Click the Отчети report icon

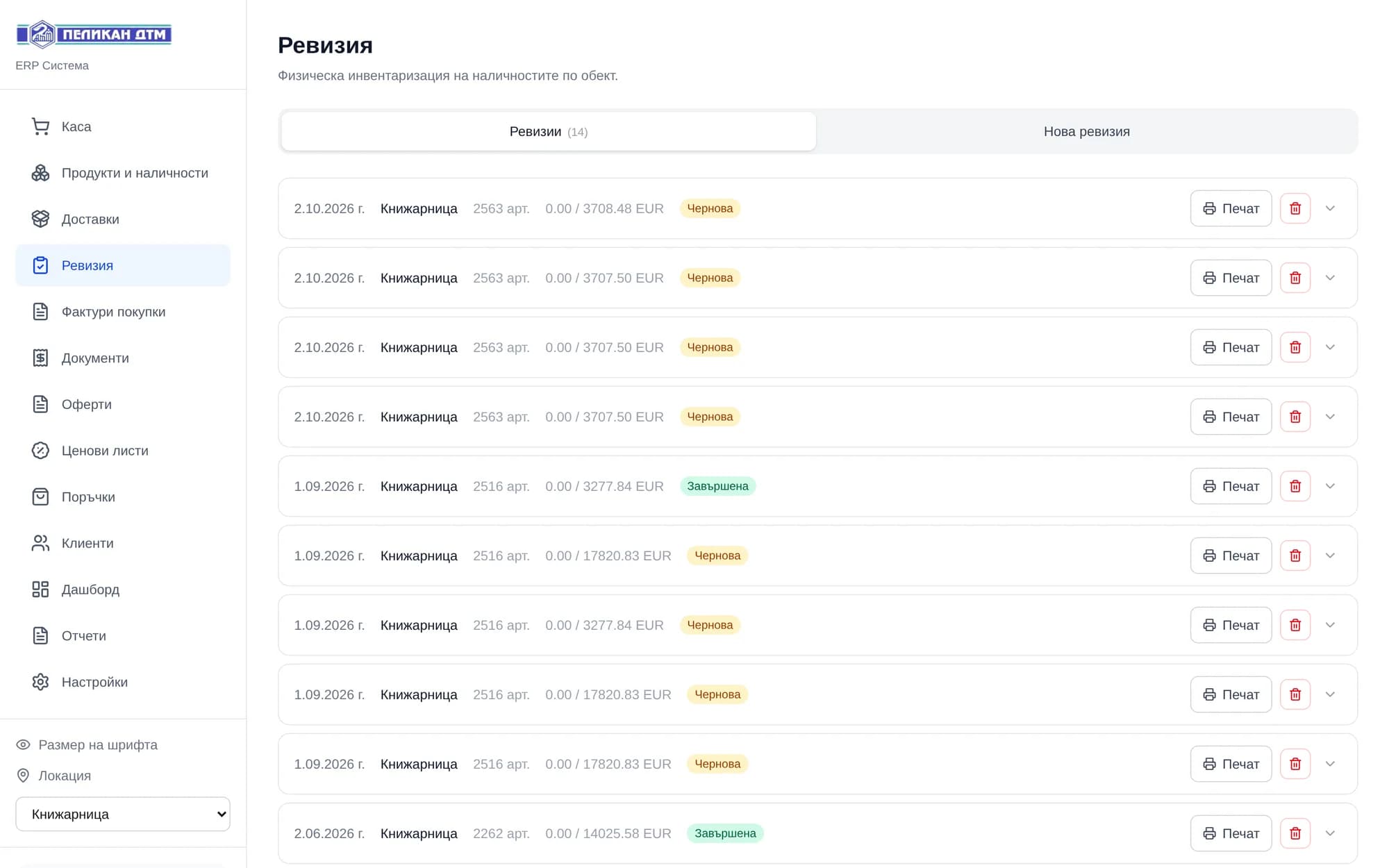pos(40,635)
